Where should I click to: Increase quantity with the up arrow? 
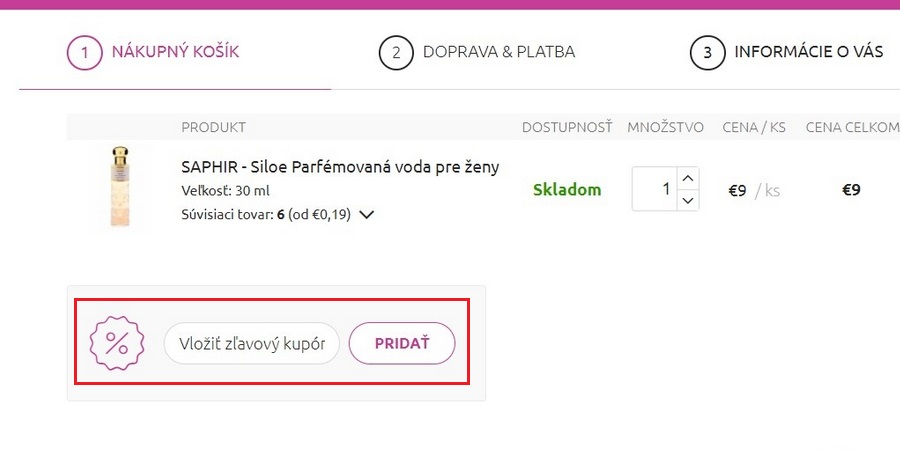tap(686, 178)
